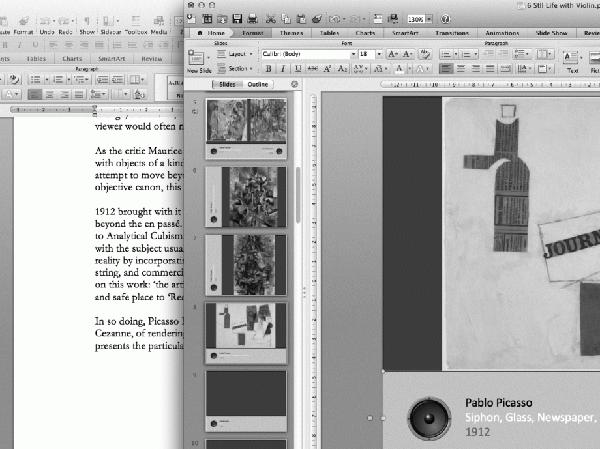The image size is (600, 449).
Task: Toggle Italic in PowerPoint Font group
Action: (283, 69)
